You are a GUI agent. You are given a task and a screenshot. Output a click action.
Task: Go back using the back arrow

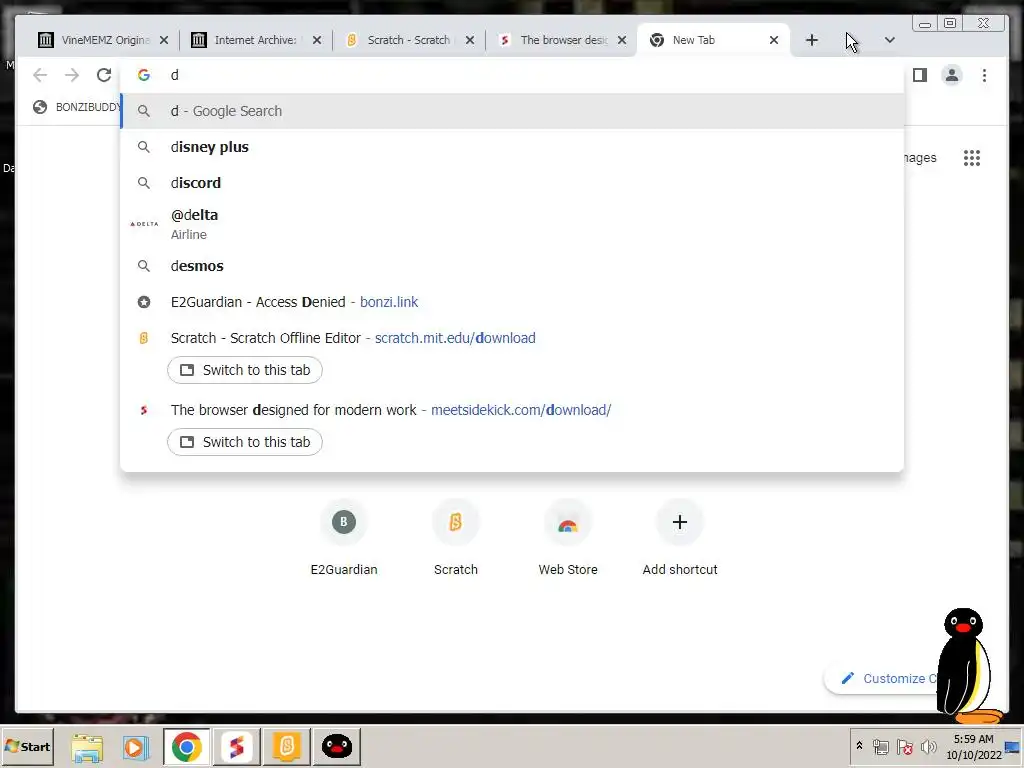40,75
